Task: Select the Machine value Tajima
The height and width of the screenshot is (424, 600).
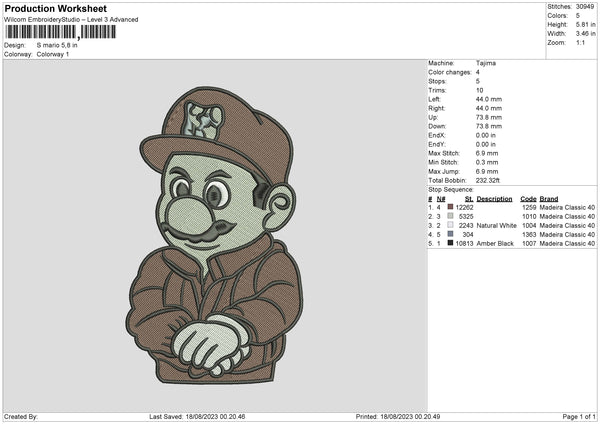Action: (486, 63)
